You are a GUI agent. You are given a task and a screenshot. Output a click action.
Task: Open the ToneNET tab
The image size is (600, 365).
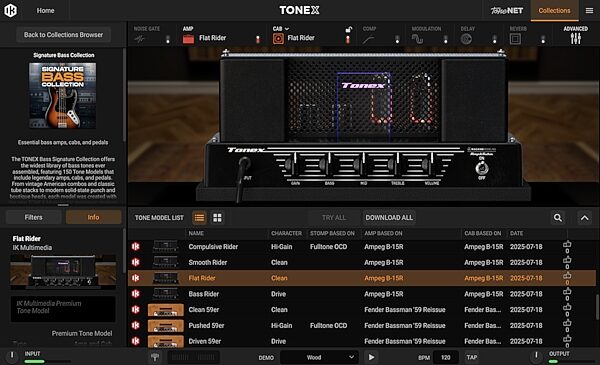click(x=507, y=11)
